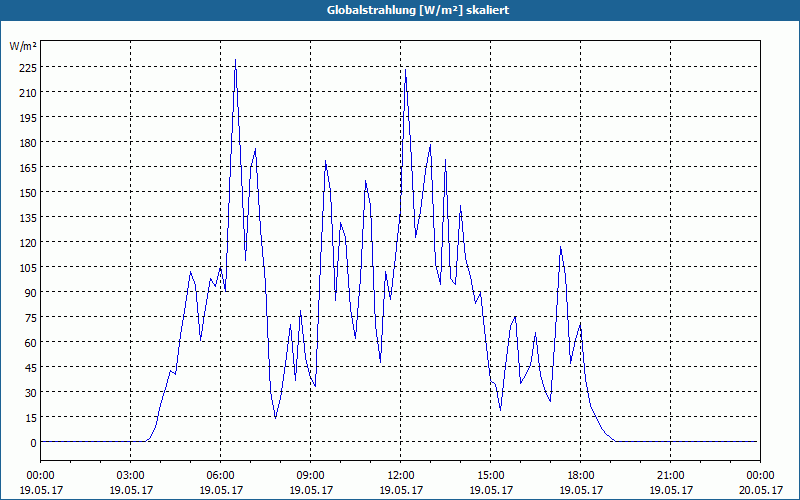Click the 0 value on y-axis

pyautogui.click(x=34, y=443)
